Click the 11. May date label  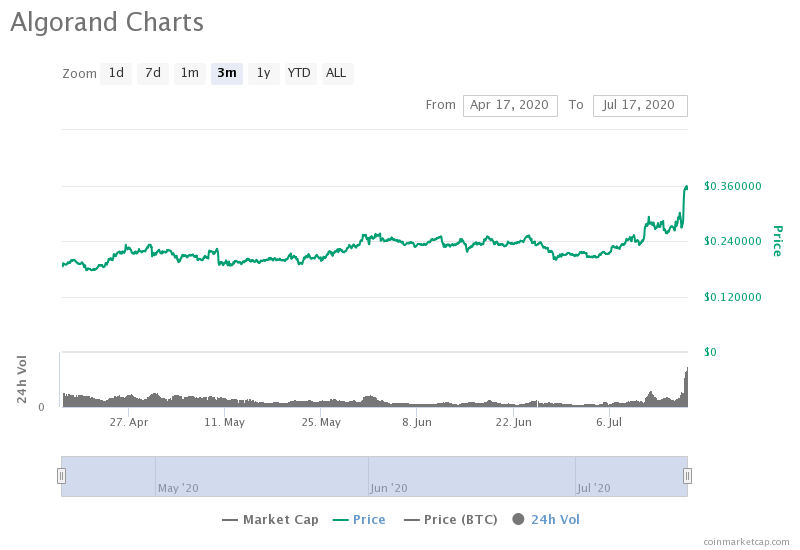pyautogui.click(x=224, y=422)
